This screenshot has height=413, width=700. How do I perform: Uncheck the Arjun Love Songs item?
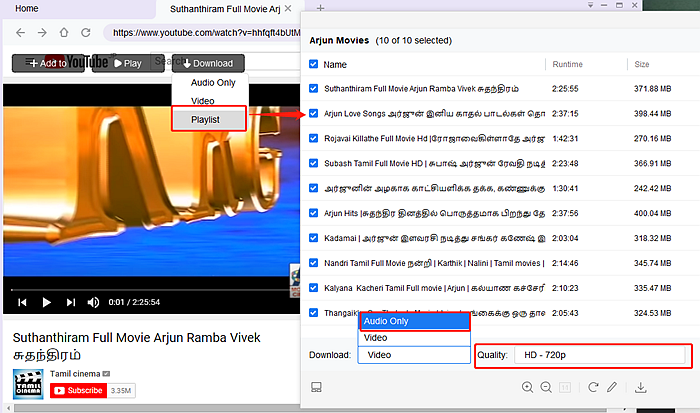313,113
